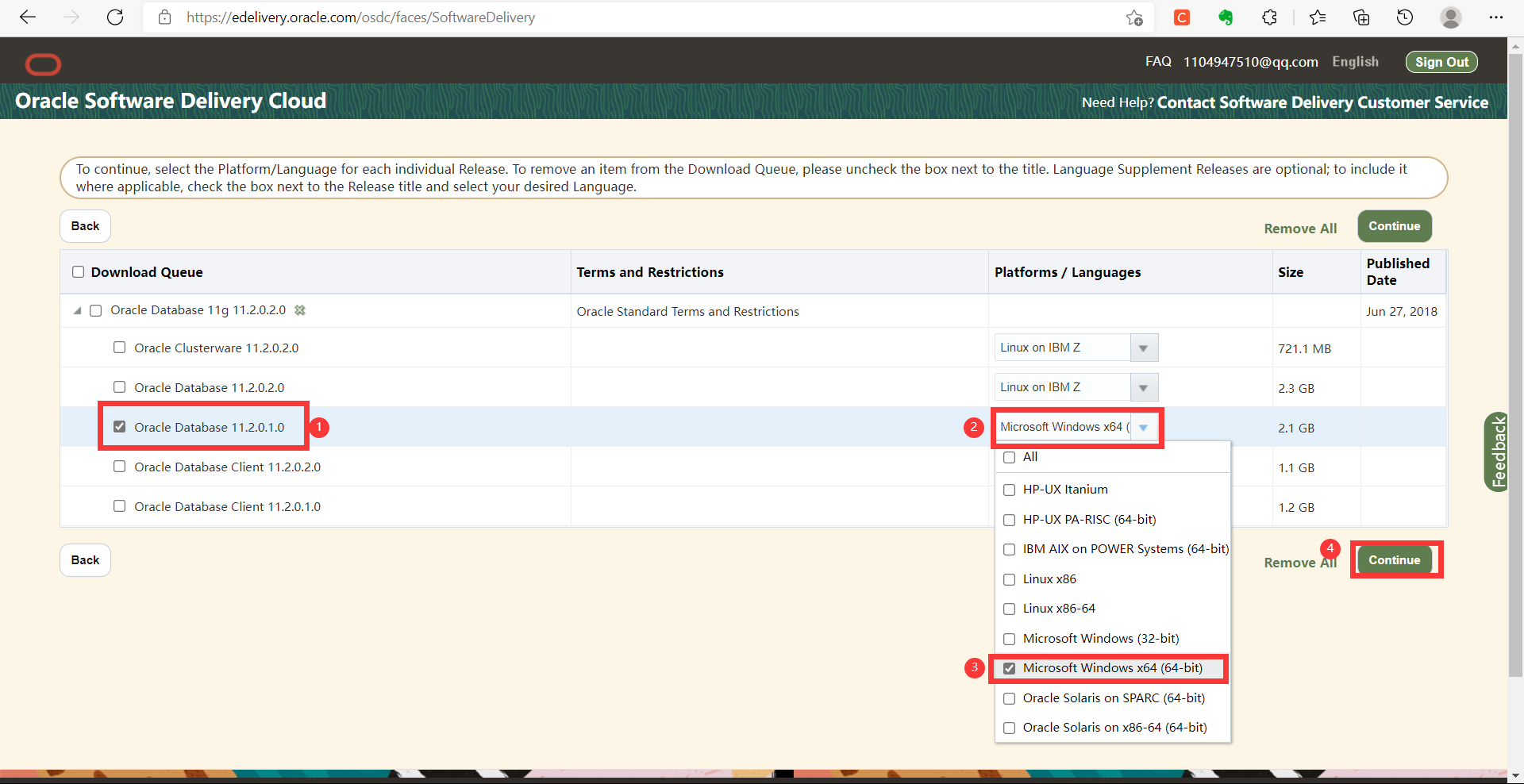1524x784 pixels.
Task: Close the Microsoft Windows x64 platform dropdown
Action: point(1143,427)
